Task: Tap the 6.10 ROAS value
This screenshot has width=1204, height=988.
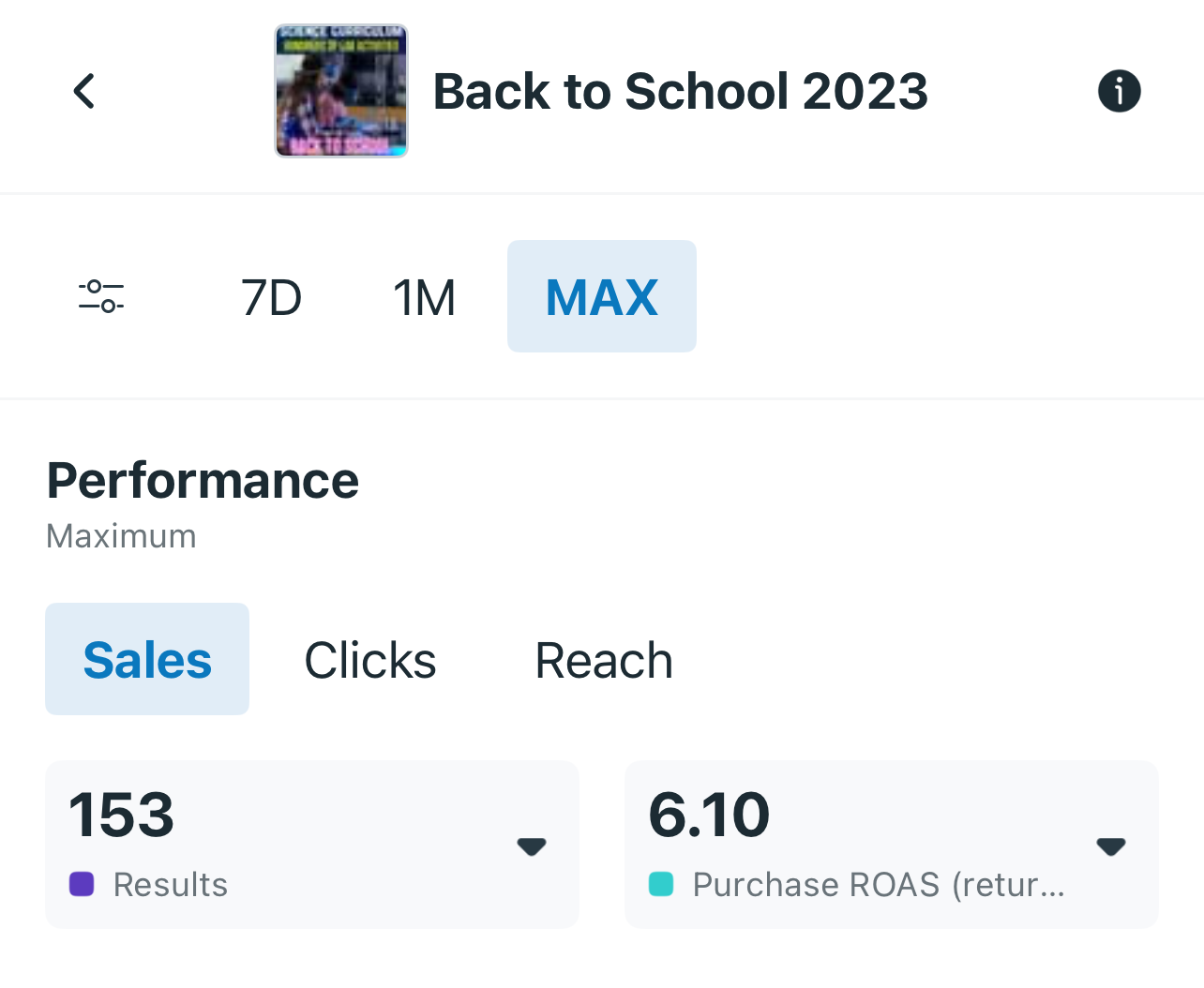Action: click(x=709, y=814)
